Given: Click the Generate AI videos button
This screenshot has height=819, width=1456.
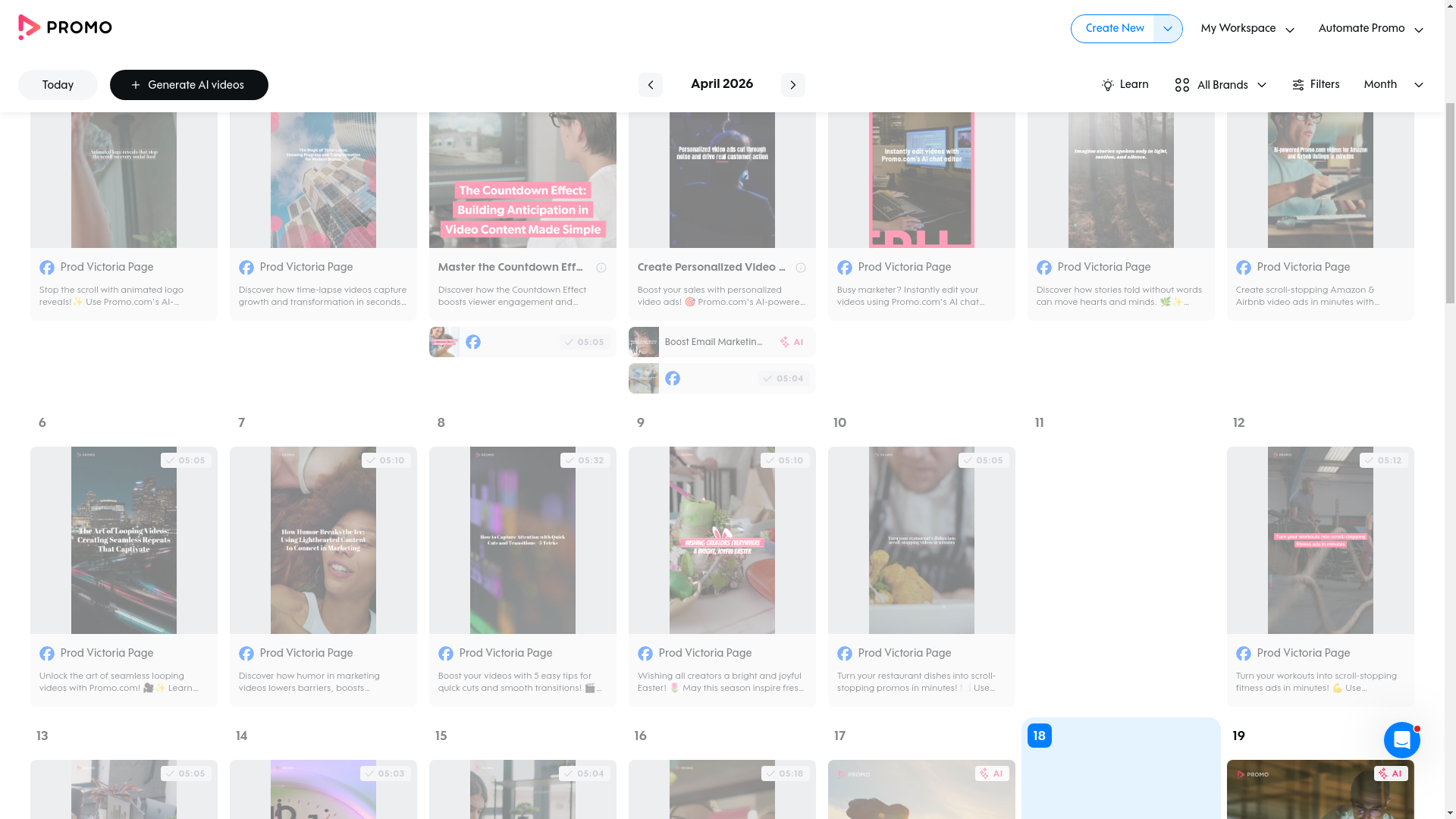Looking at the screenshot, I should coord(189,85).
